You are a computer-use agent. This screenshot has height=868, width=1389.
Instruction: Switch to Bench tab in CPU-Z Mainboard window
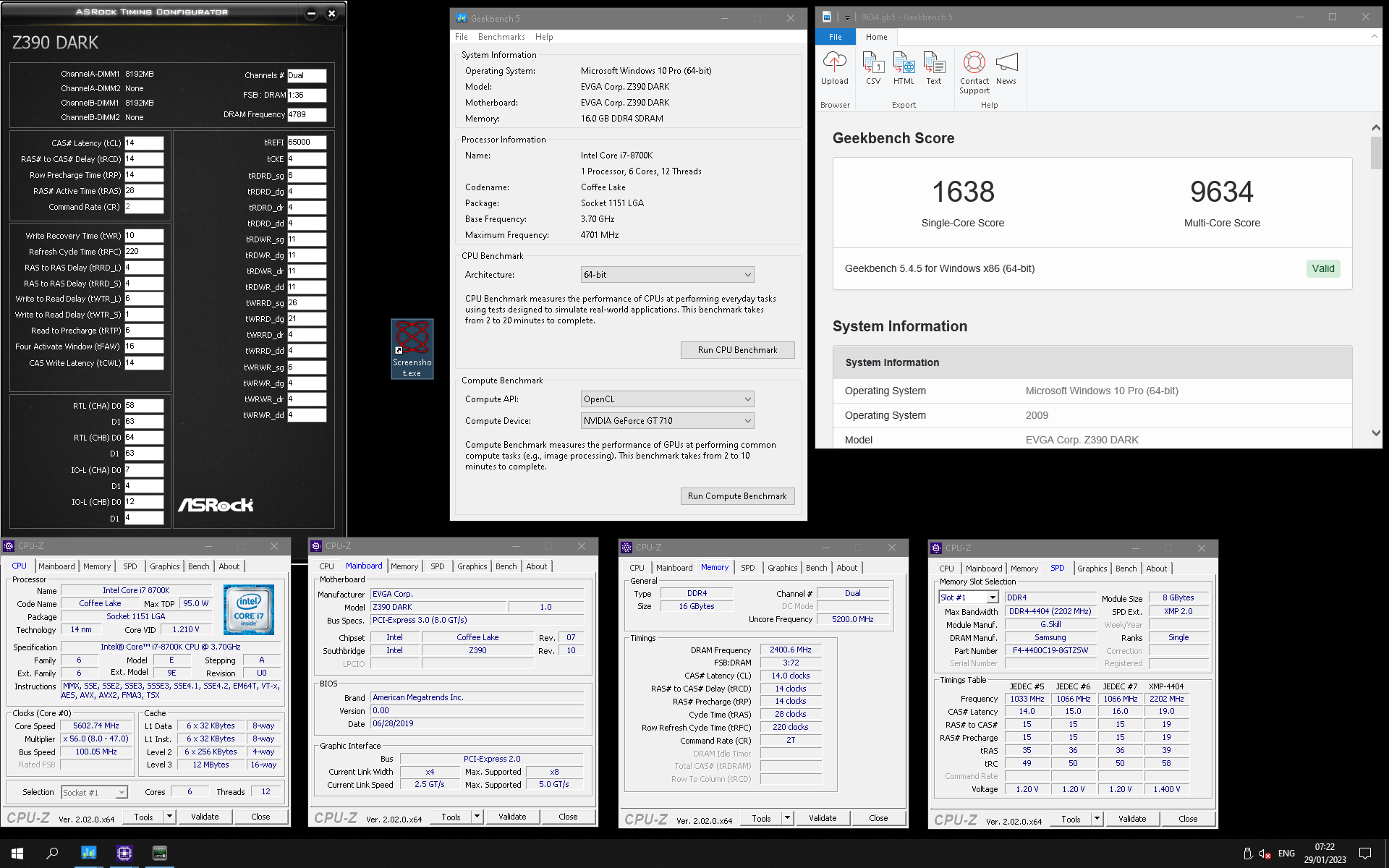(506, 566)
